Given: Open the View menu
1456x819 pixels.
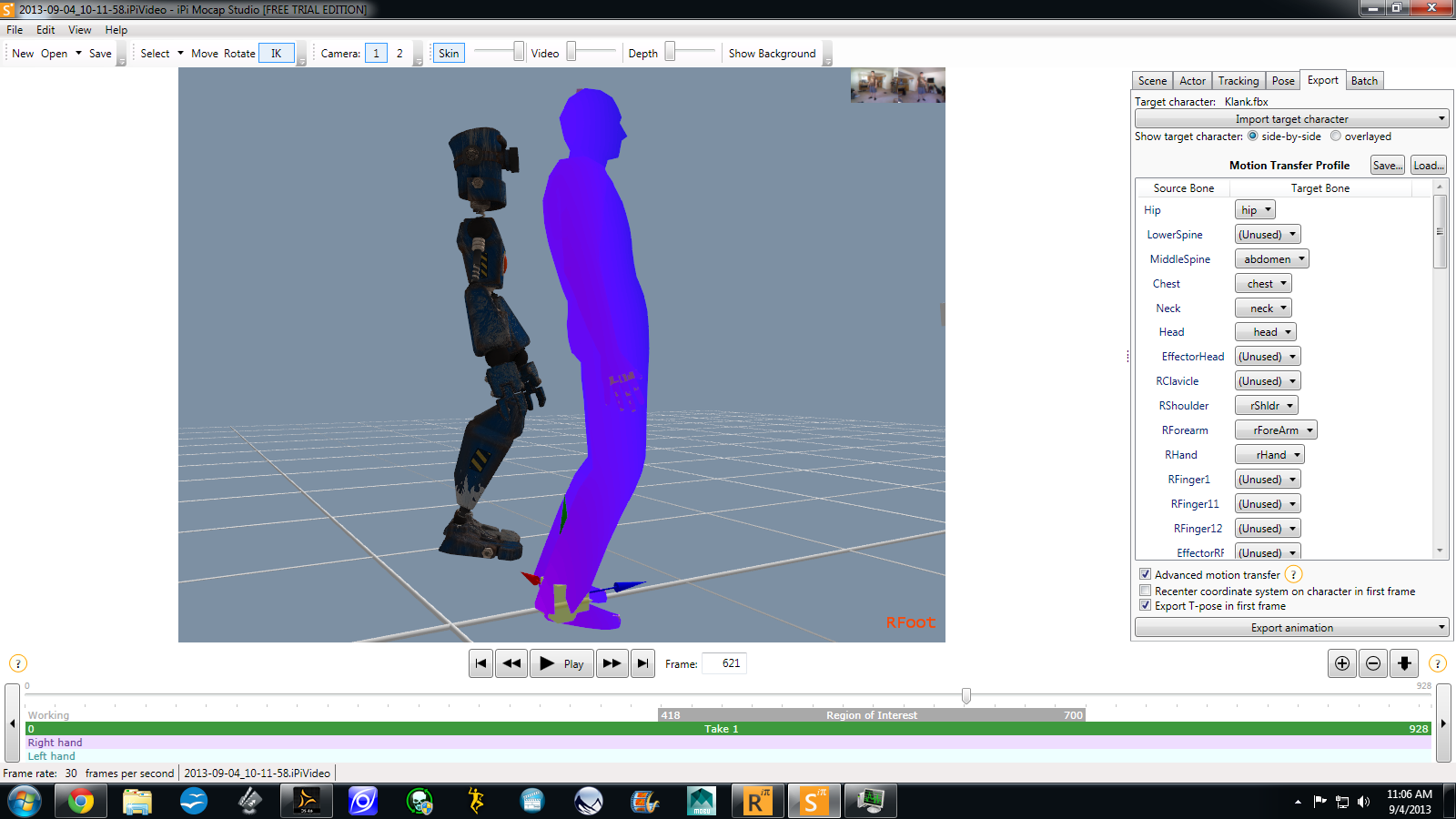Looking at the screenshot, I should click(x=80, y=30).
